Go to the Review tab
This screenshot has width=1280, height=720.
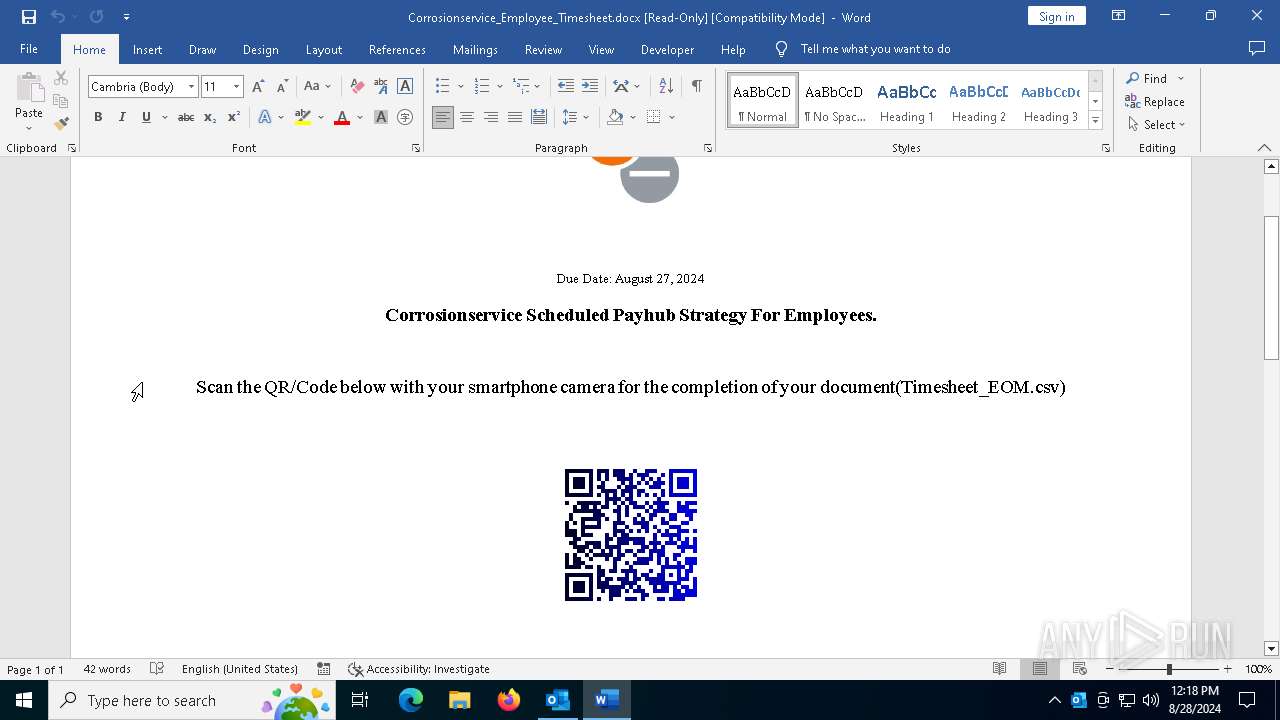click(x=543, y=49)
